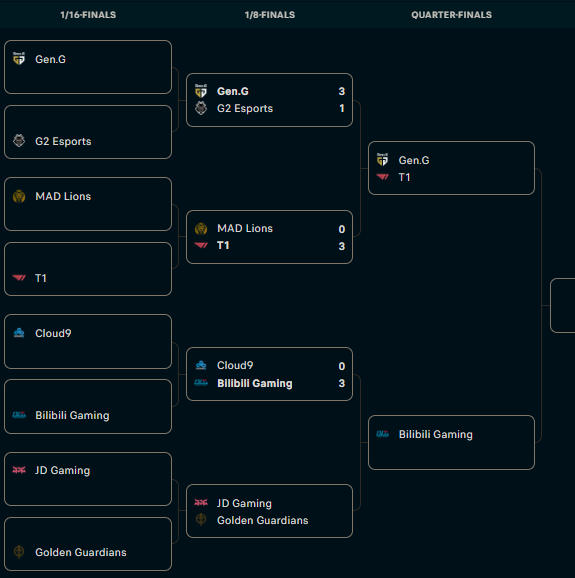
Task: Click the Cloud9 logo in 1/16-finals
Action: [x=19, y=333]
